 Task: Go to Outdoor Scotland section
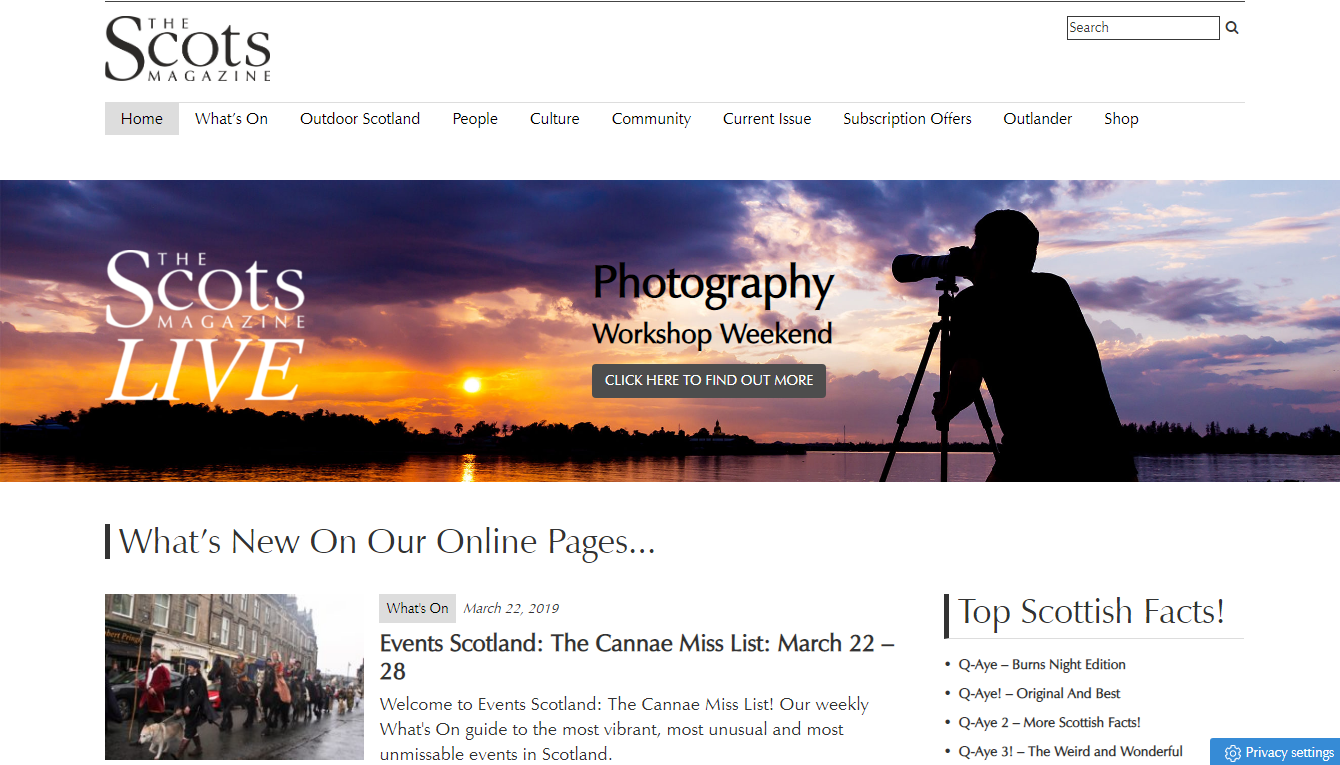[x=360, y=119]
